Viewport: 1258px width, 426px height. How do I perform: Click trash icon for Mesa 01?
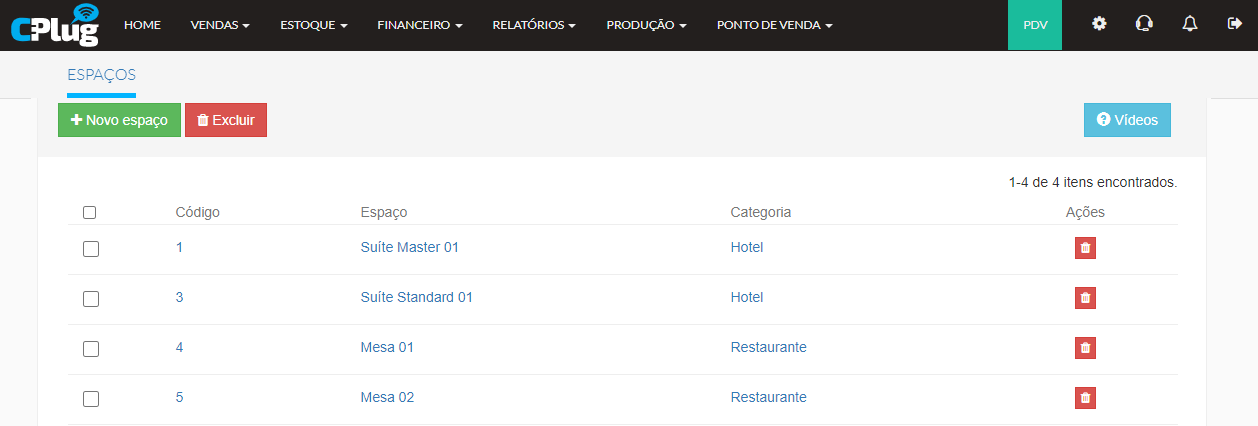tap(1085, 348)
